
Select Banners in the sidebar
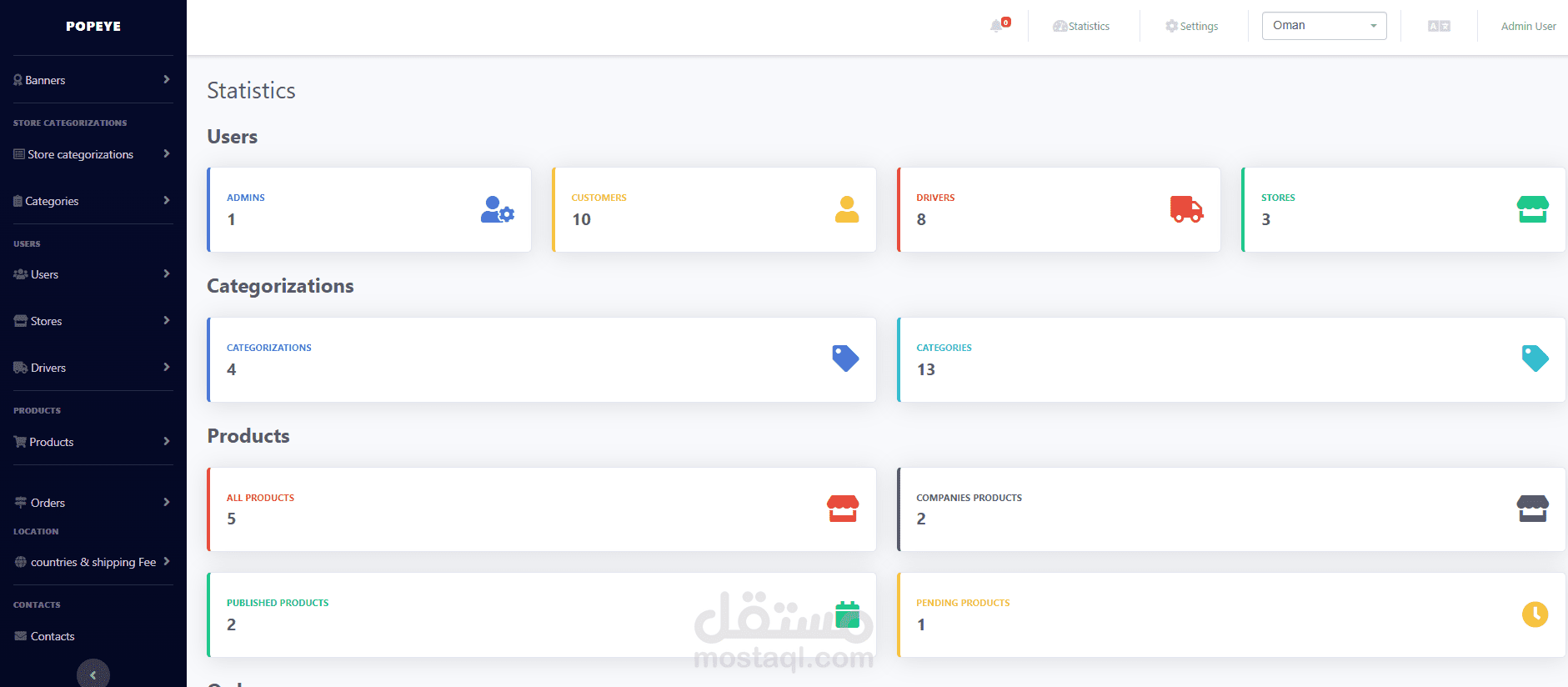coord(45,80)
